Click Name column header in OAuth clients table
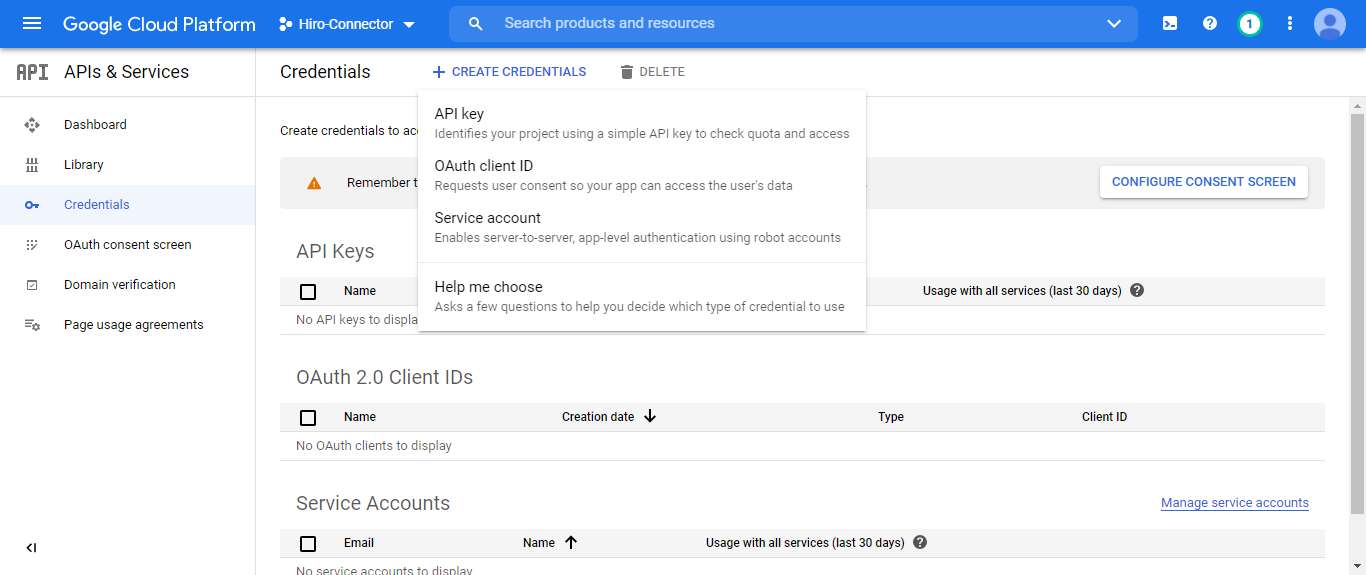The height and width of the screenshot is (575, 1366). pos(360,417)
